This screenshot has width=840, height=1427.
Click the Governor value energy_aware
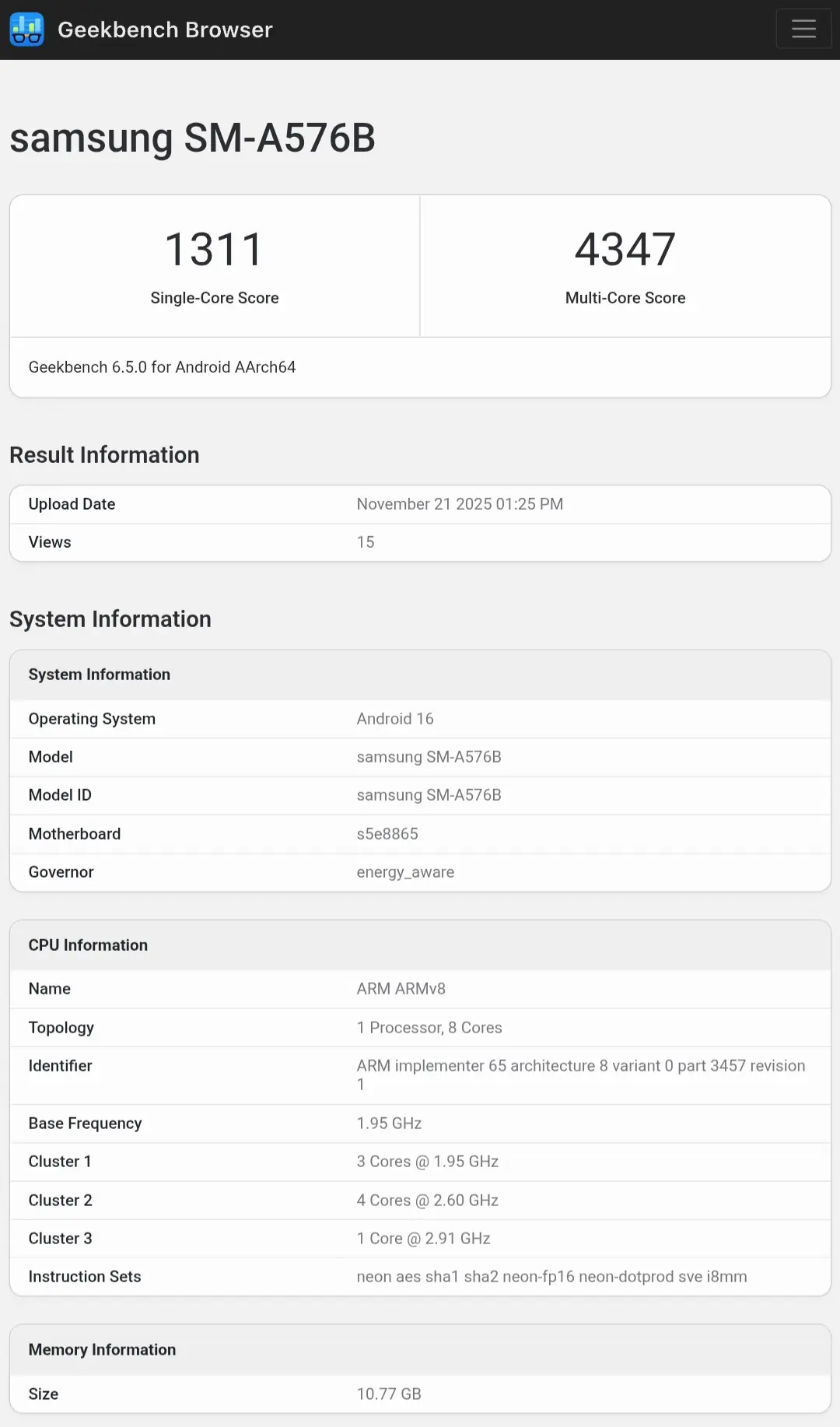click(x=405, y=872)
